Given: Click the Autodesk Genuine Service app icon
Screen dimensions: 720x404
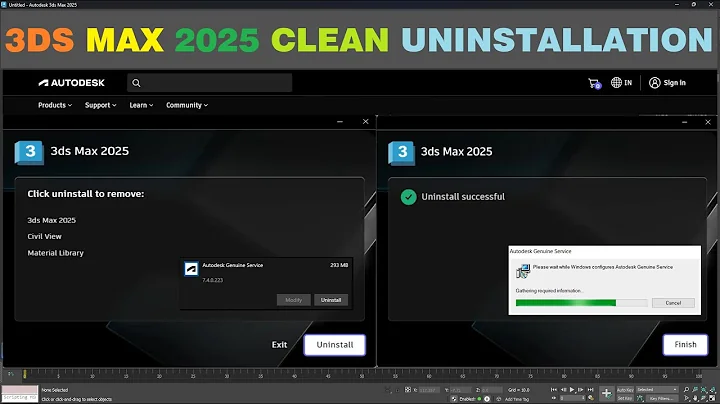Looking at the screenshot, I should tap(191, 269).
